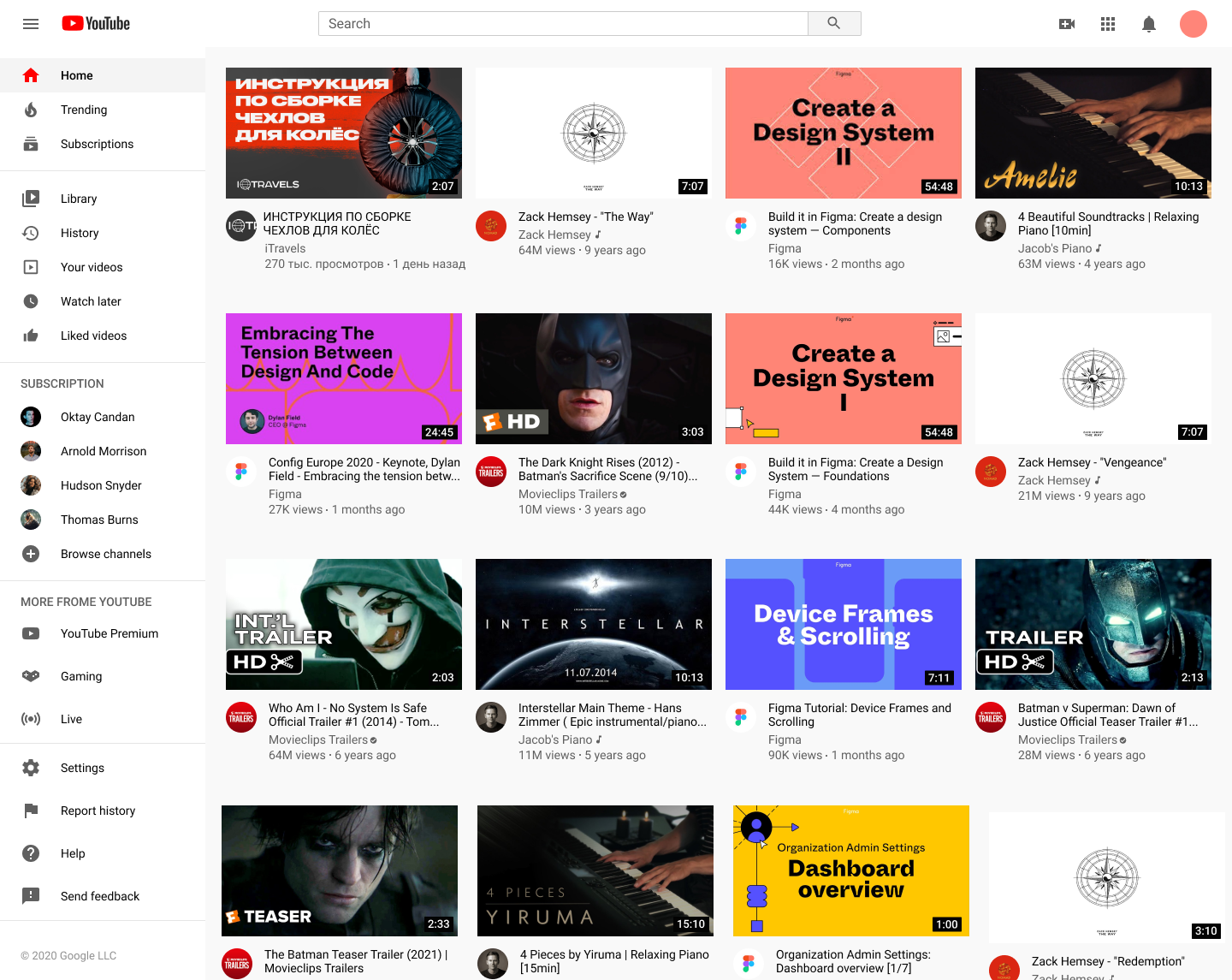The width and height of the screenshot is (1232, 980).
Task: Open Send feedback in the sidebar
Action: [x=103, y=896]
